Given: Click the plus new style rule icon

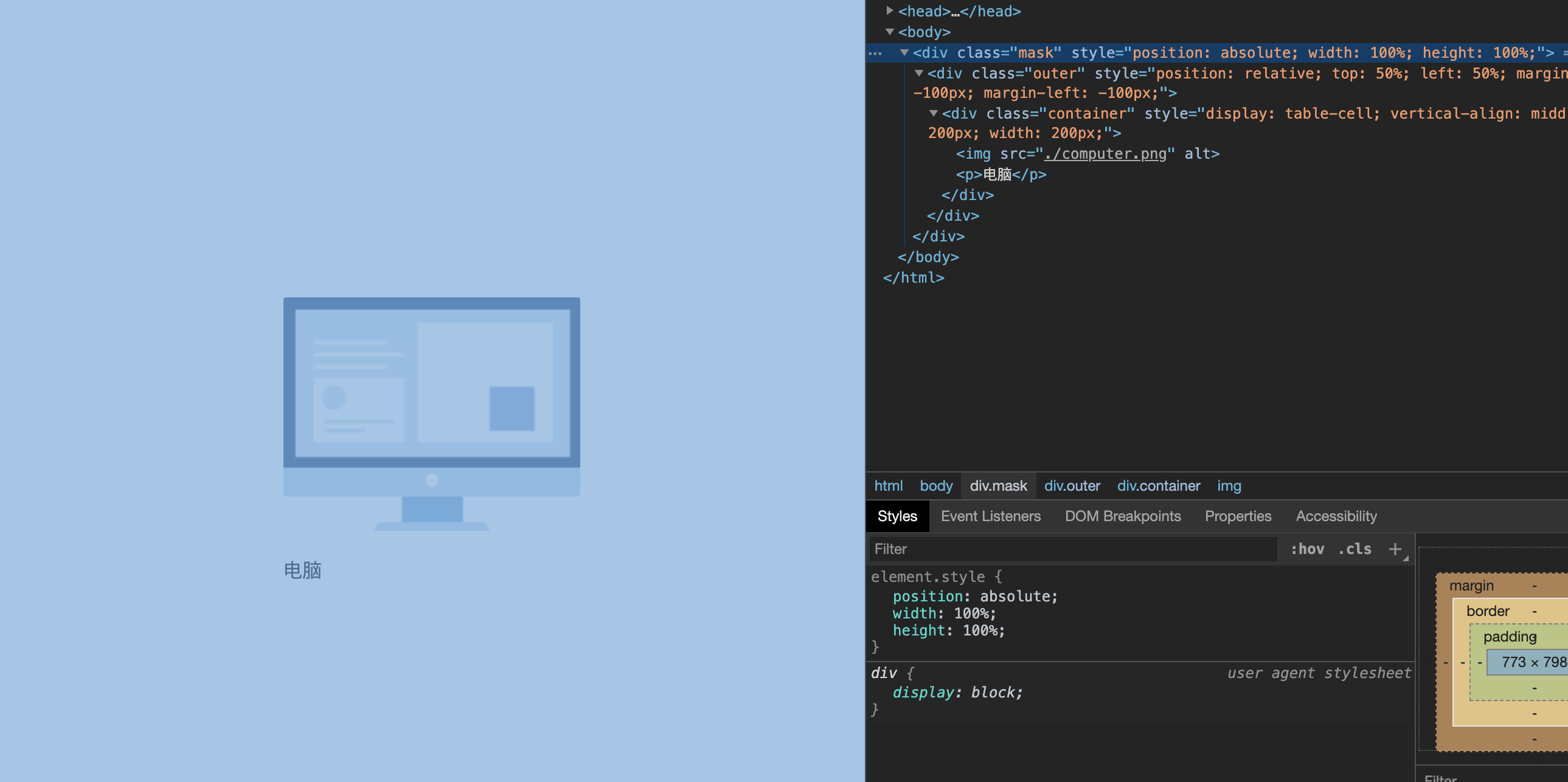Looking at the screenshot, I should tap(1395, 549).
